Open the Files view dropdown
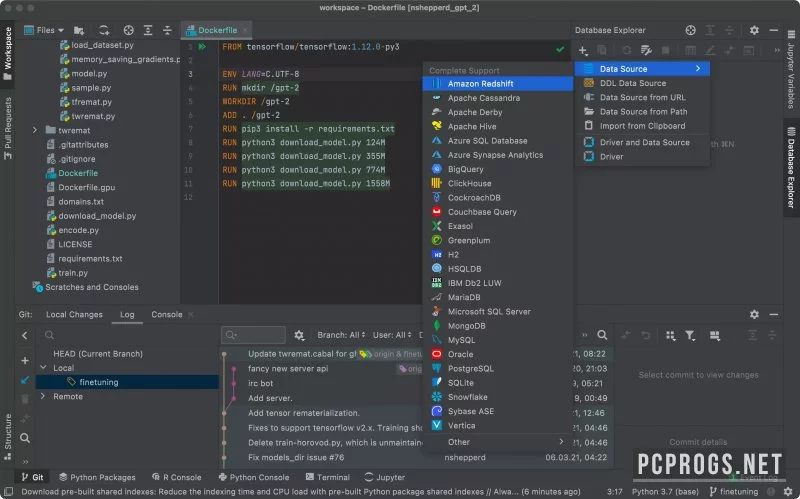The height and width of the screenshot is (499, 800). click(x=44, y=30)
